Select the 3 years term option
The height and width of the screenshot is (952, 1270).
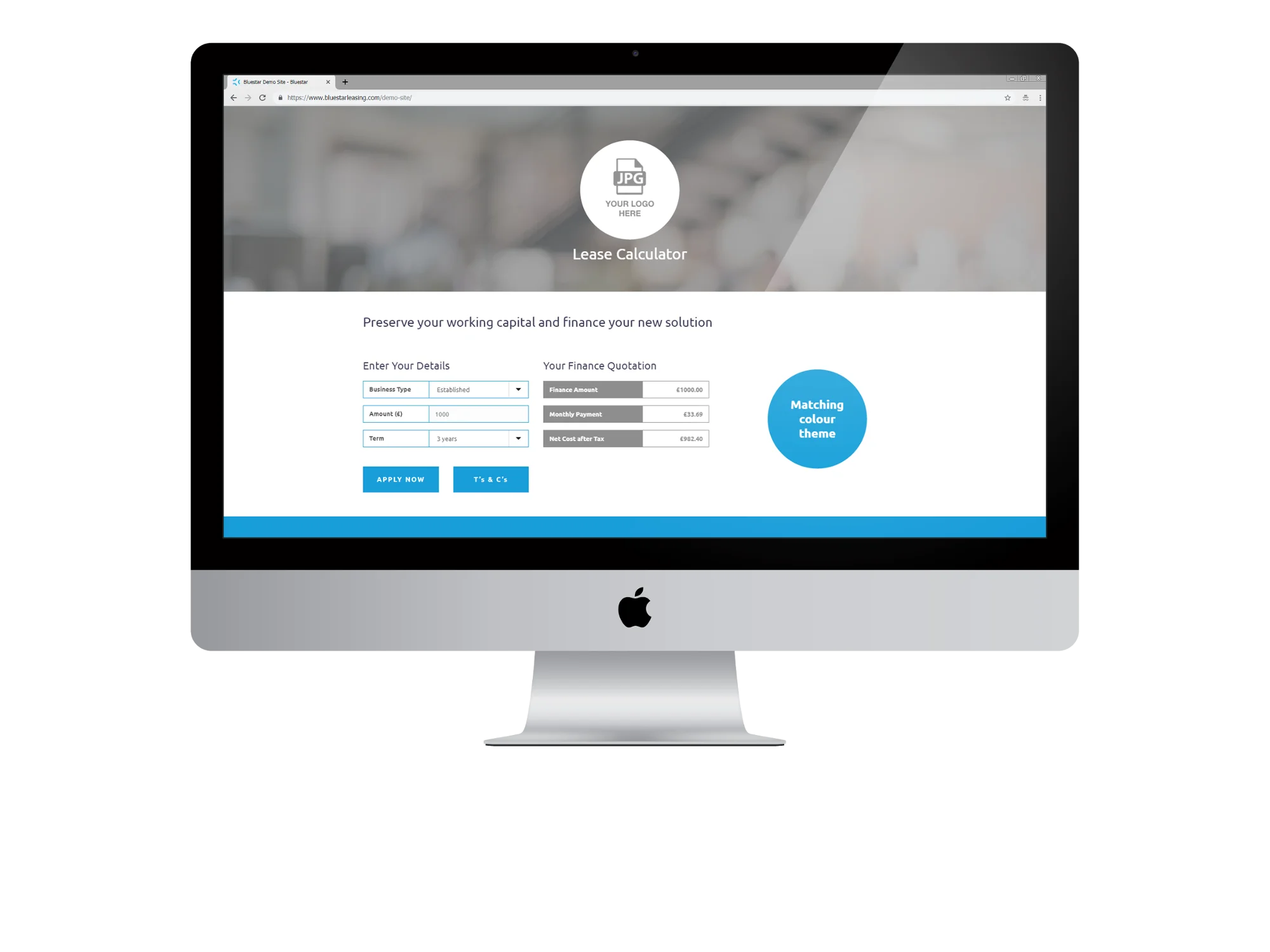click(475, 438)
